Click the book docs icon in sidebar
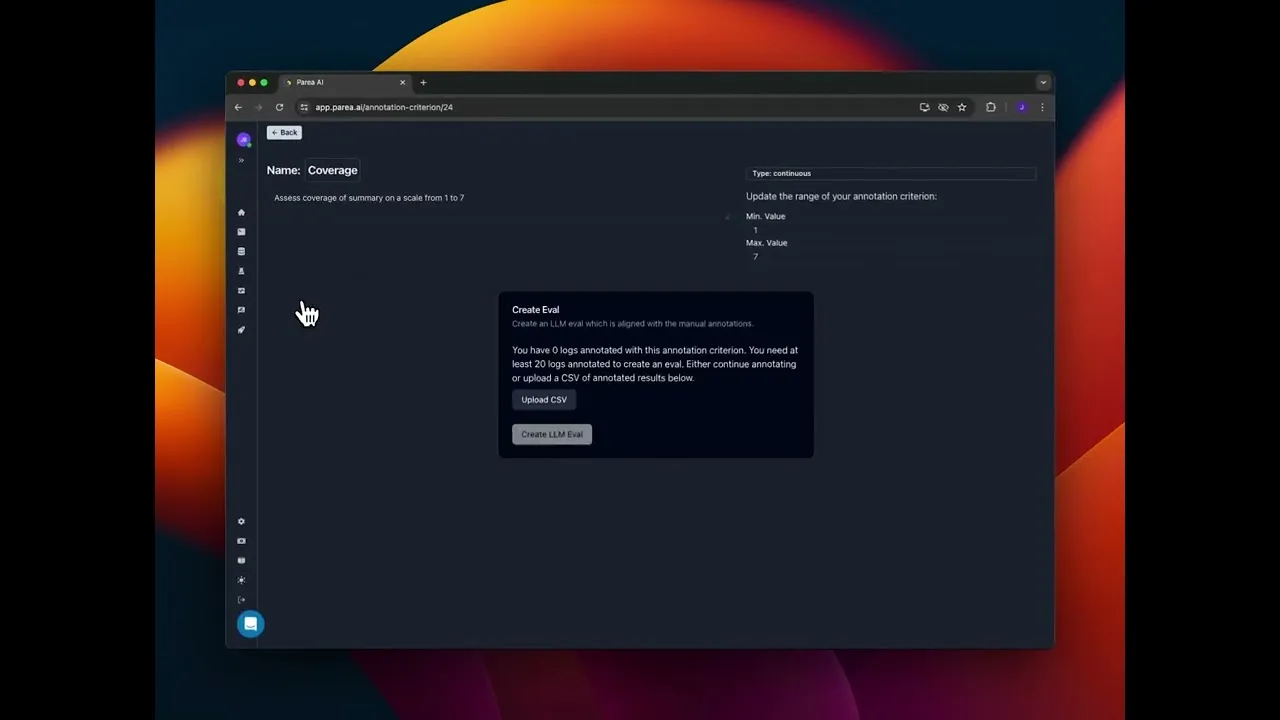Viewport: 1280px width, 720px height. [x=241, y=560]
